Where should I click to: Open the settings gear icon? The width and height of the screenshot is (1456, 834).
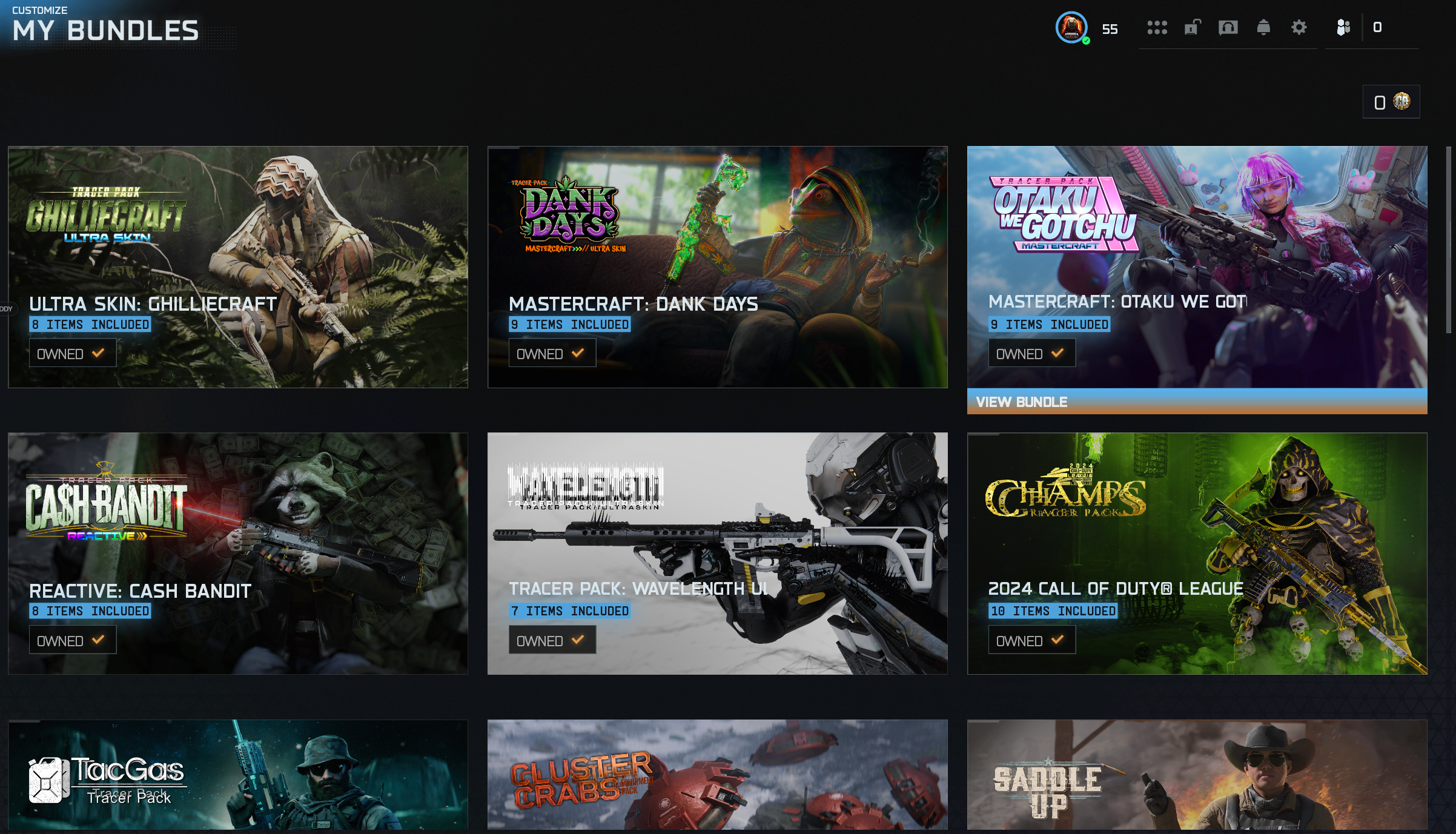click(x=1299, y=27)
